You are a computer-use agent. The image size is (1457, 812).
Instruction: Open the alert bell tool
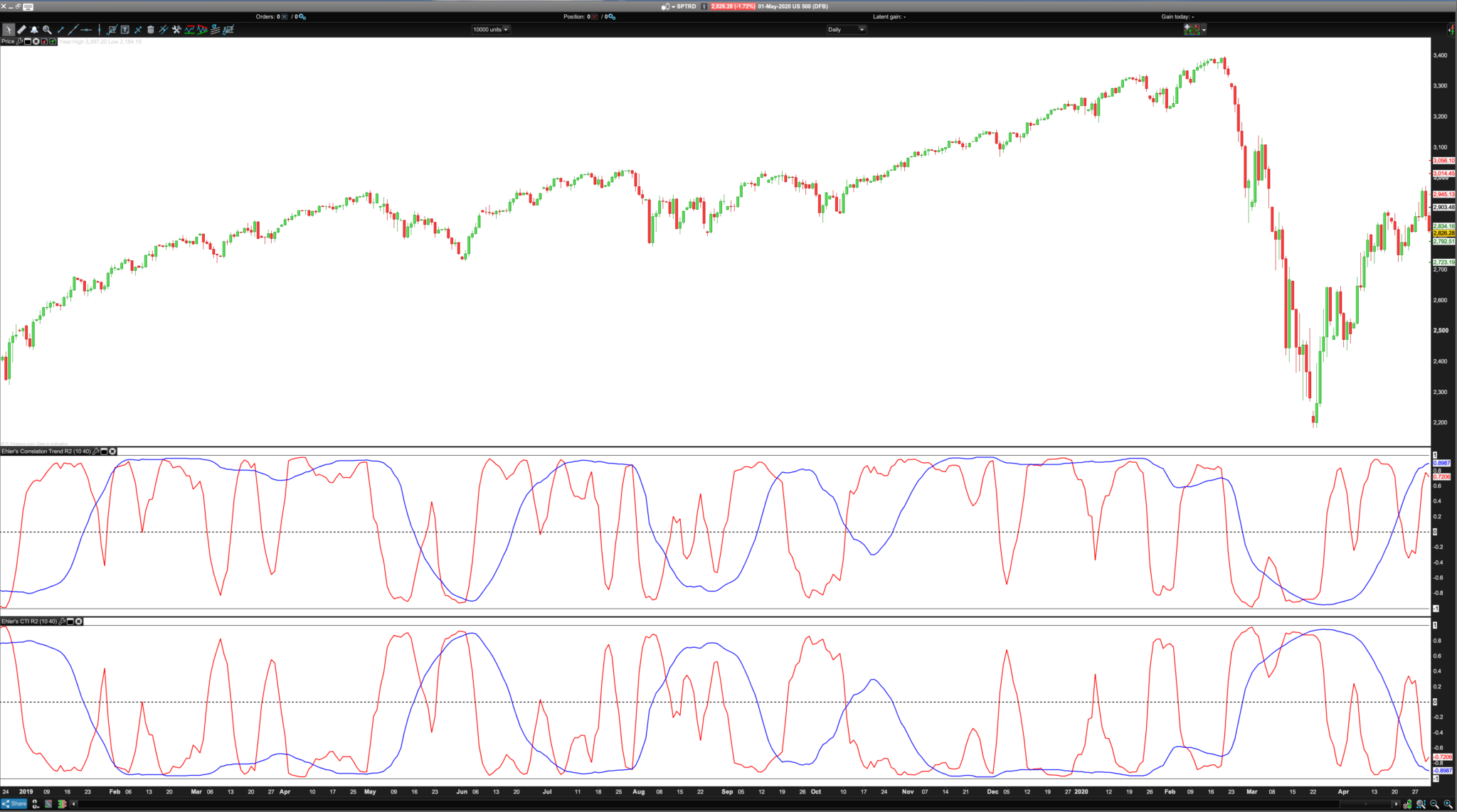tap(34, 30)
